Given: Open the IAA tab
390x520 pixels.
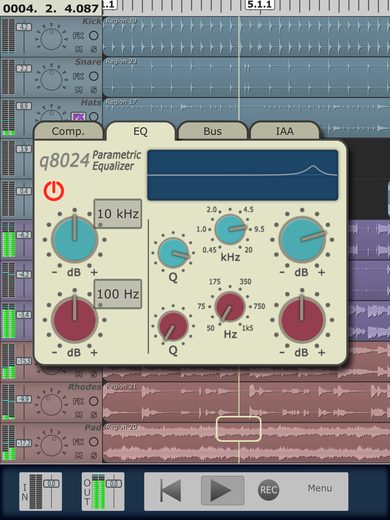Looking at the screenshot, I should click(284, 131).
